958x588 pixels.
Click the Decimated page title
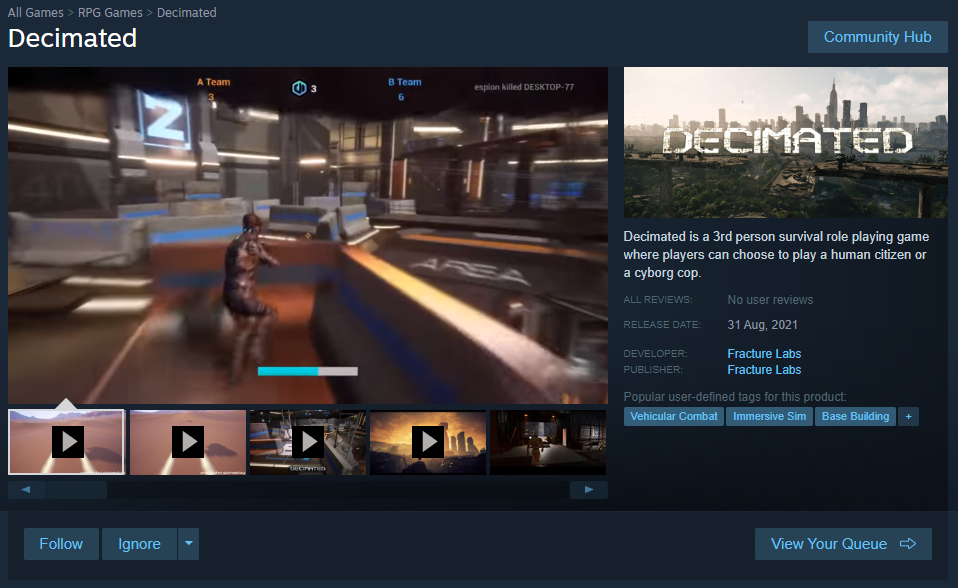pos(73,38)
